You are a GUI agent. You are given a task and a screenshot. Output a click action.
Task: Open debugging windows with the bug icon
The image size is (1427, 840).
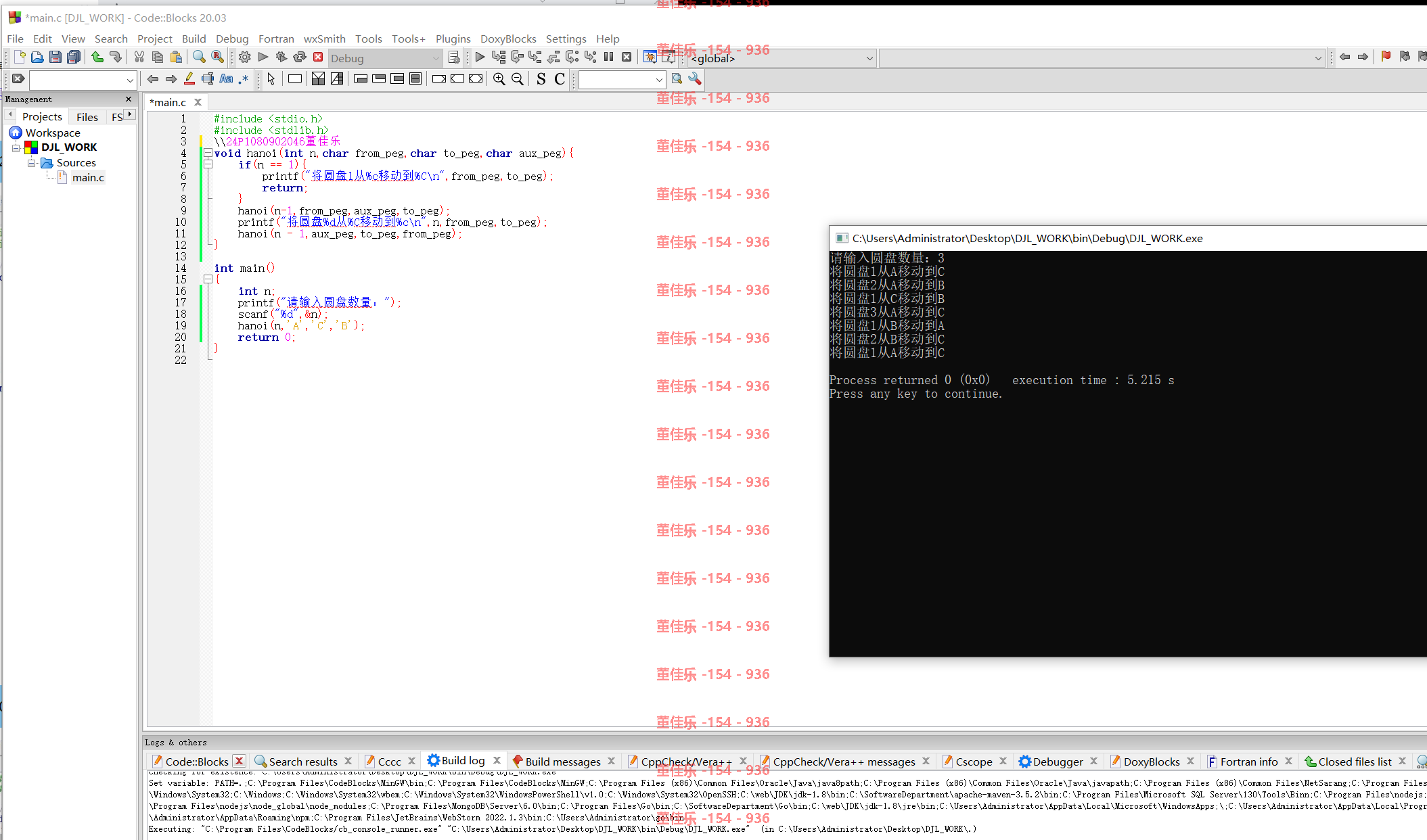650,57
